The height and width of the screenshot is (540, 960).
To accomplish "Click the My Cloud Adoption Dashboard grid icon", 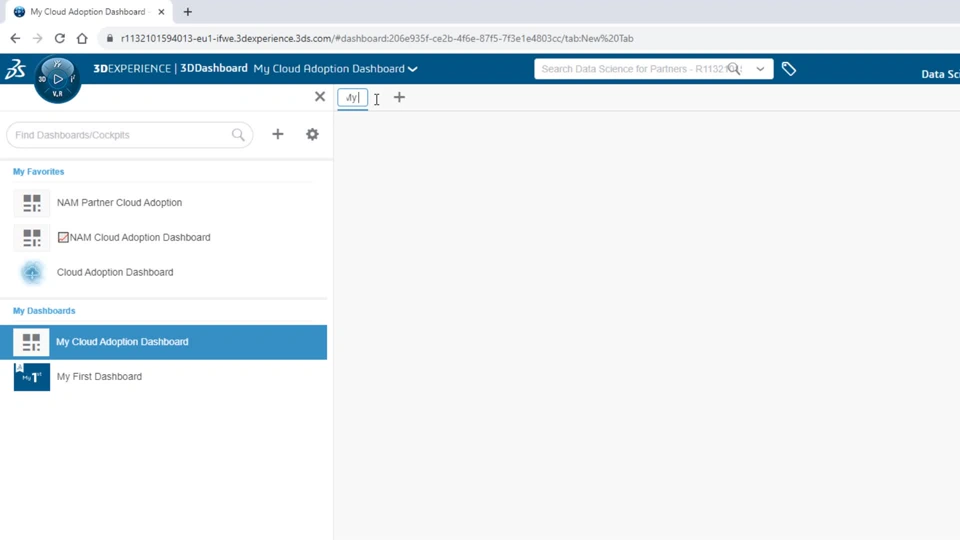I will click(31, 342).
